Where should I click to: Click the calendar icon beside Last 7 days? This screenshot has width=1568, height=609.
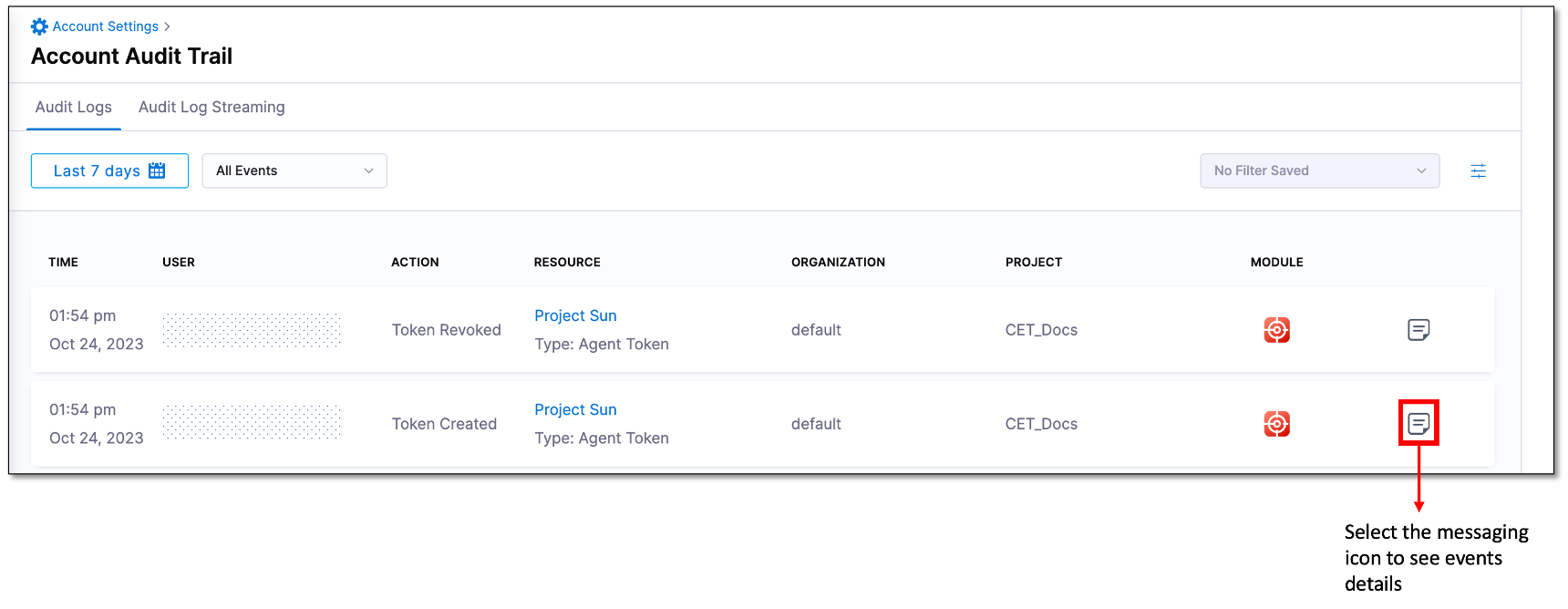[x=157, y=170]
